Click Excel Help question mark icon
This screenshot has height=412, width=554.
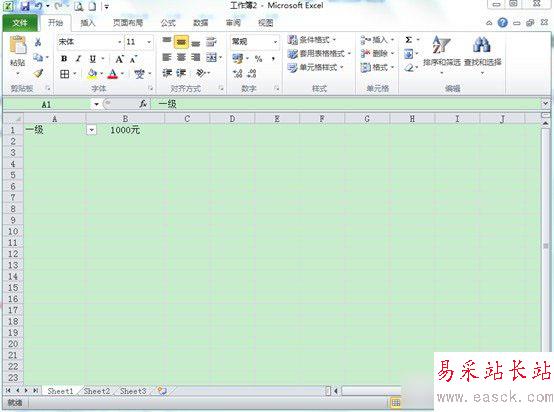click(x=502, y=23)
